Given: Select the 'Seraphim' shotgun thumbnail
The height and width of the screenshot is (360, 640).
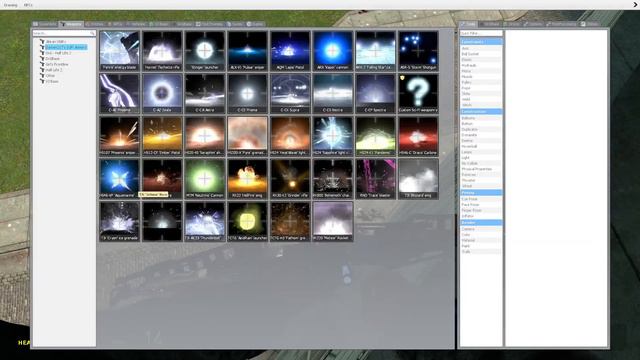Looking at the screenshot, I should [x=205, y=136].
